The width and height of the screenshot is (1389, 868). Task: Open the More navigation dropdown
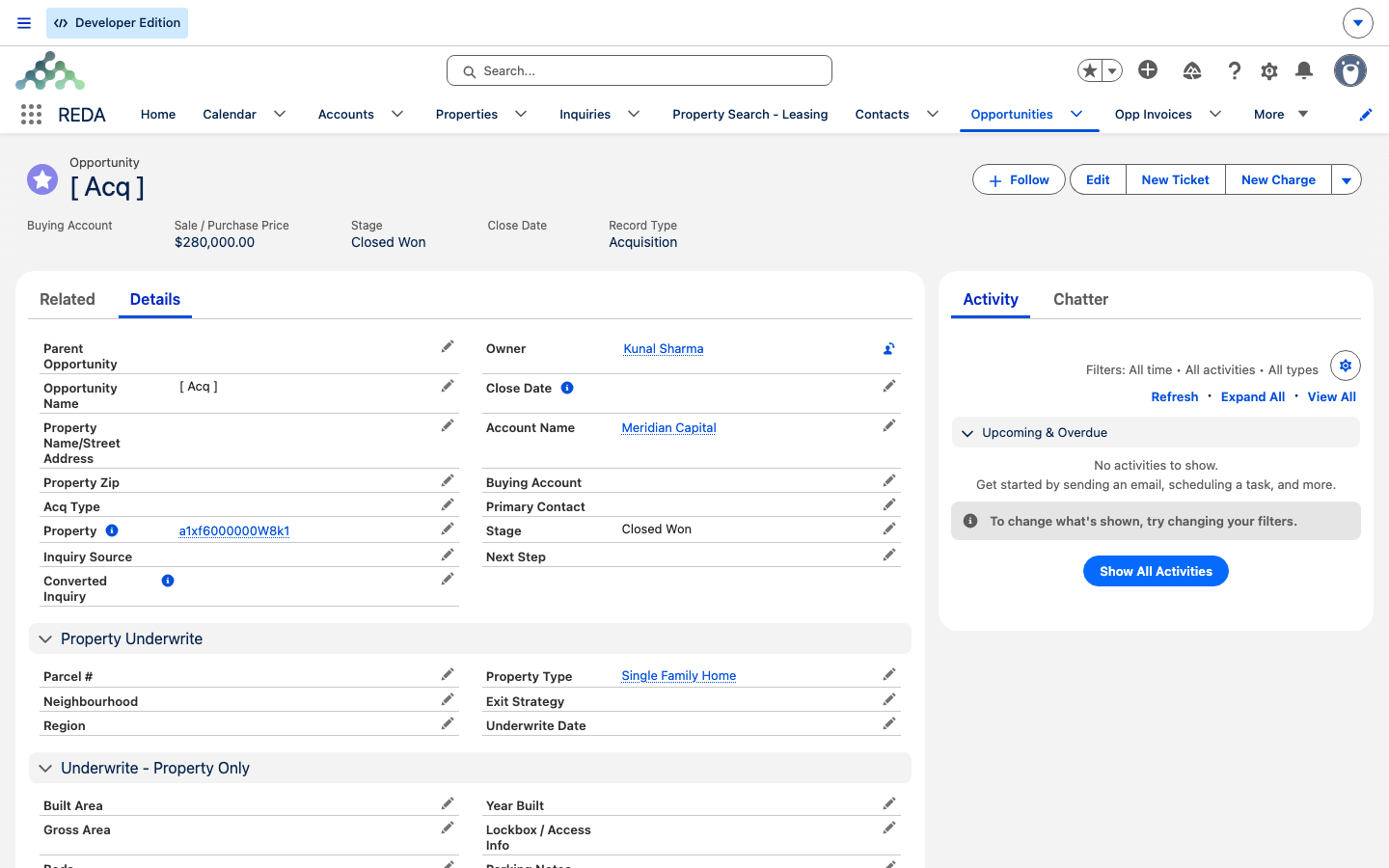[x=1281, y=114]
